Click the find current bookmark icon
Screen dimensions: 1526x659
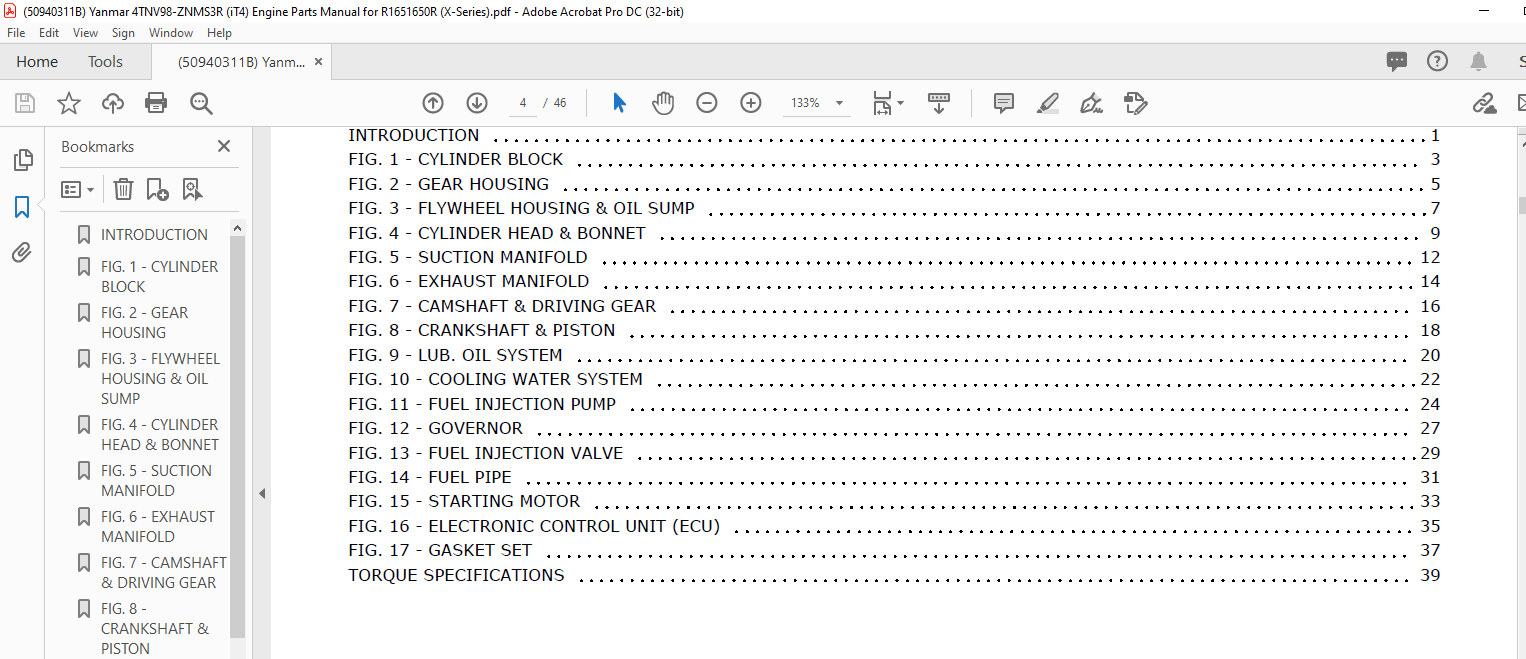click(192, 189)
